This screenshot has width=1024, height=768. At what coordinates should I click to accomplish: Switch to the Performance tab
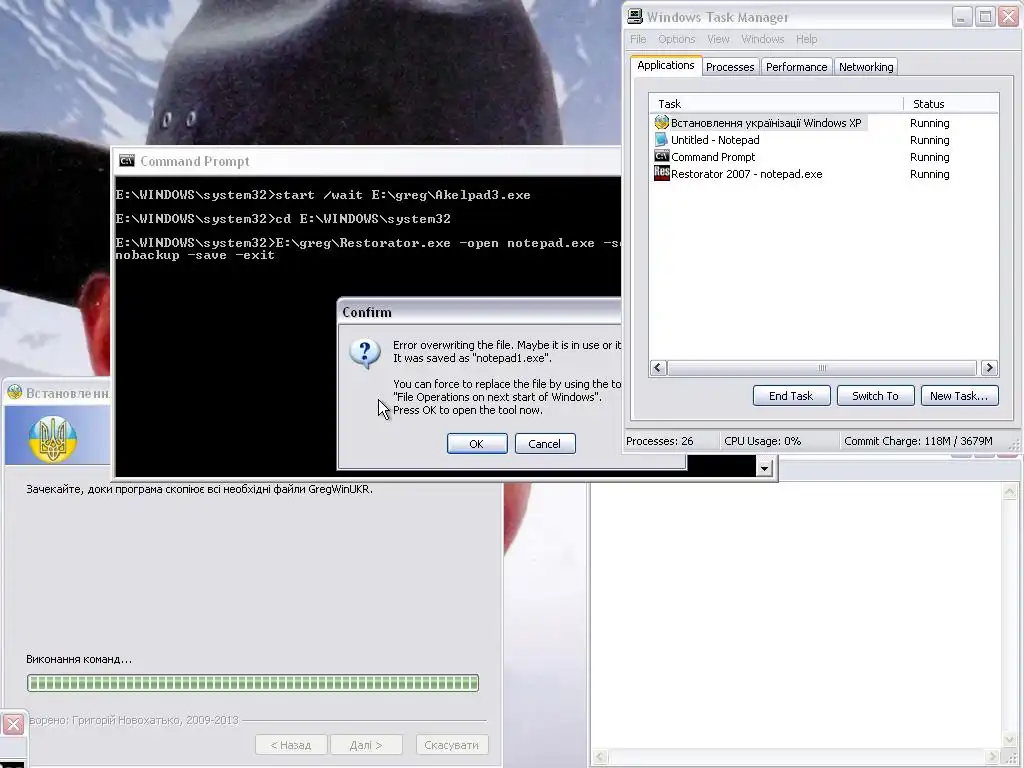(796, 67)
